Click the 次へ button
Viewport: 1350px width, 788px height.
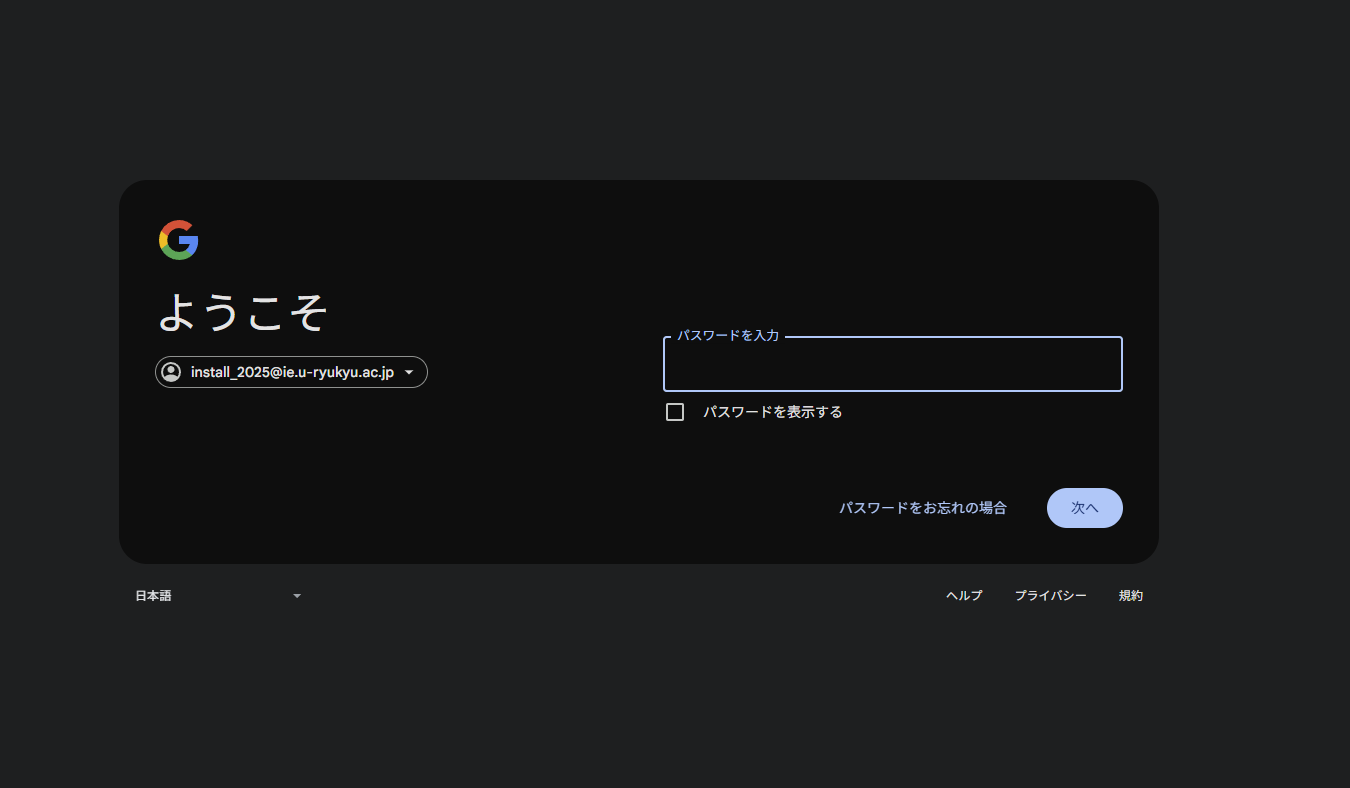coord(1085,508)
